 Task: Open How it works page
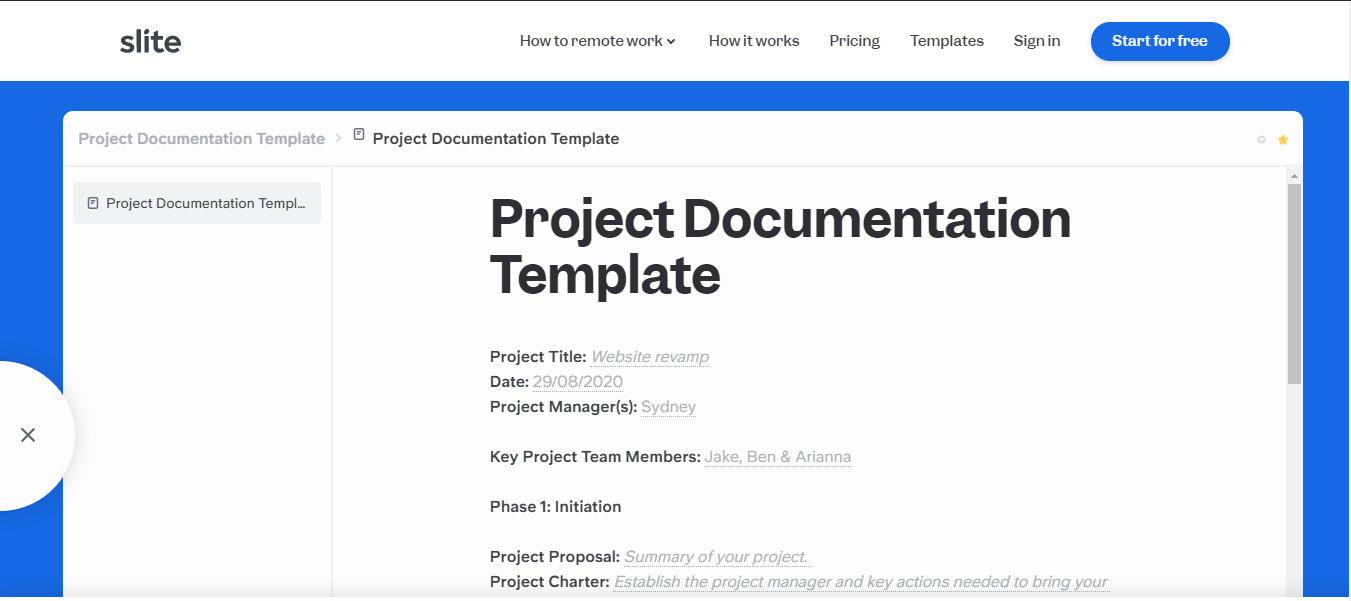pyautogui.click(x=754, y=41)
